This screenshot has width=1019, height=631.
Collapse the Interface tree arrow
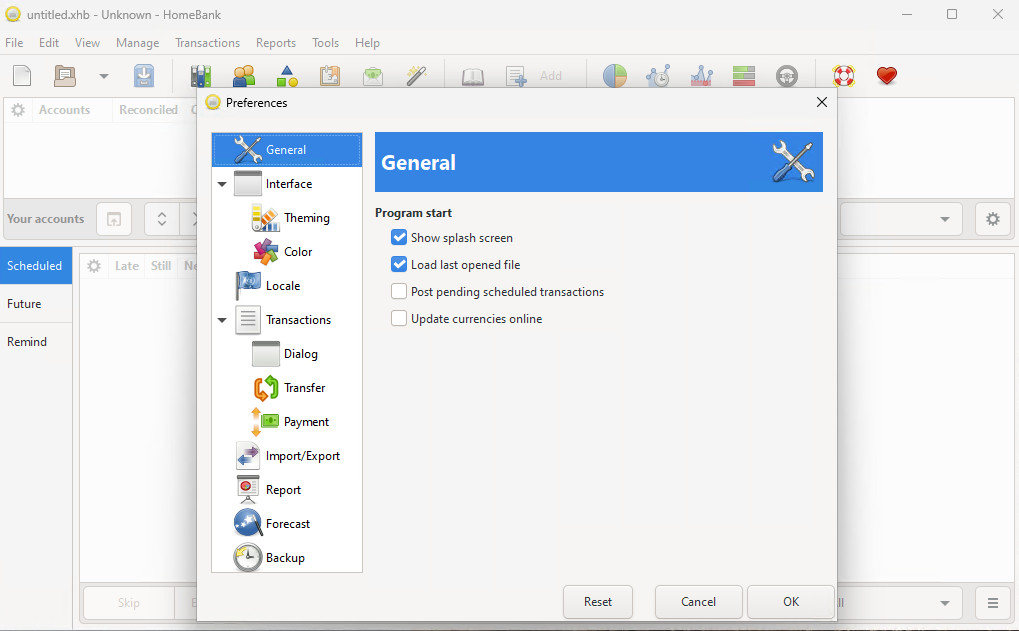tap(222, 184)
